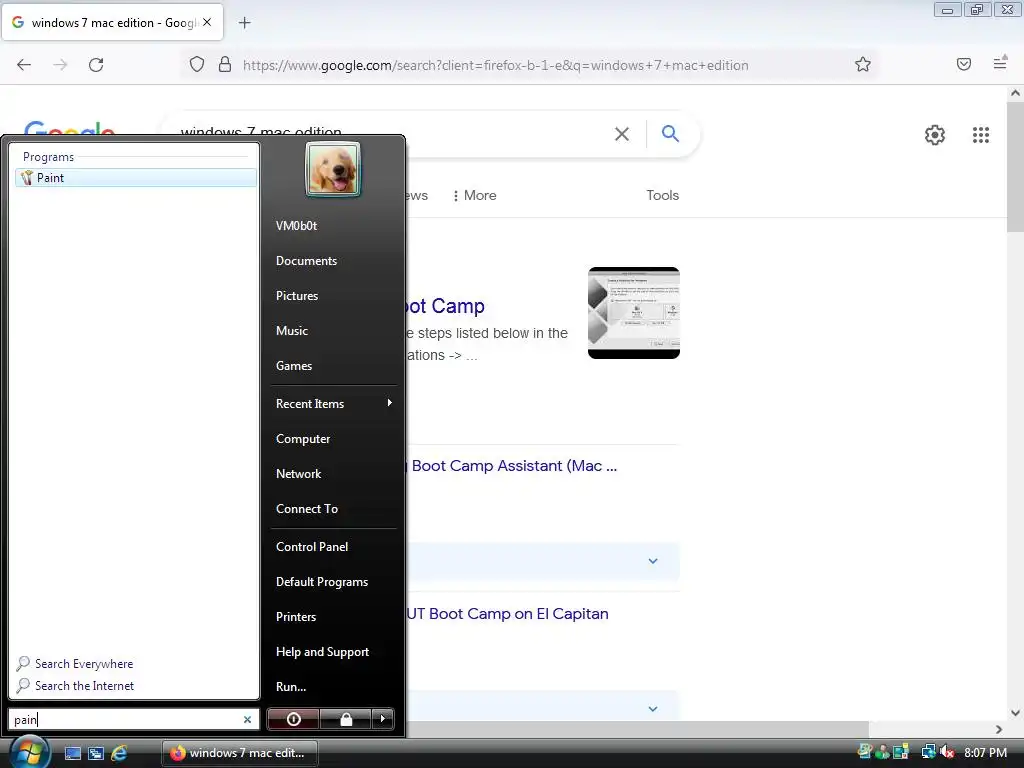Open the Boot Camp result thumbnail
Viewport: 1024px width, 768px height.
click(633, 313)
